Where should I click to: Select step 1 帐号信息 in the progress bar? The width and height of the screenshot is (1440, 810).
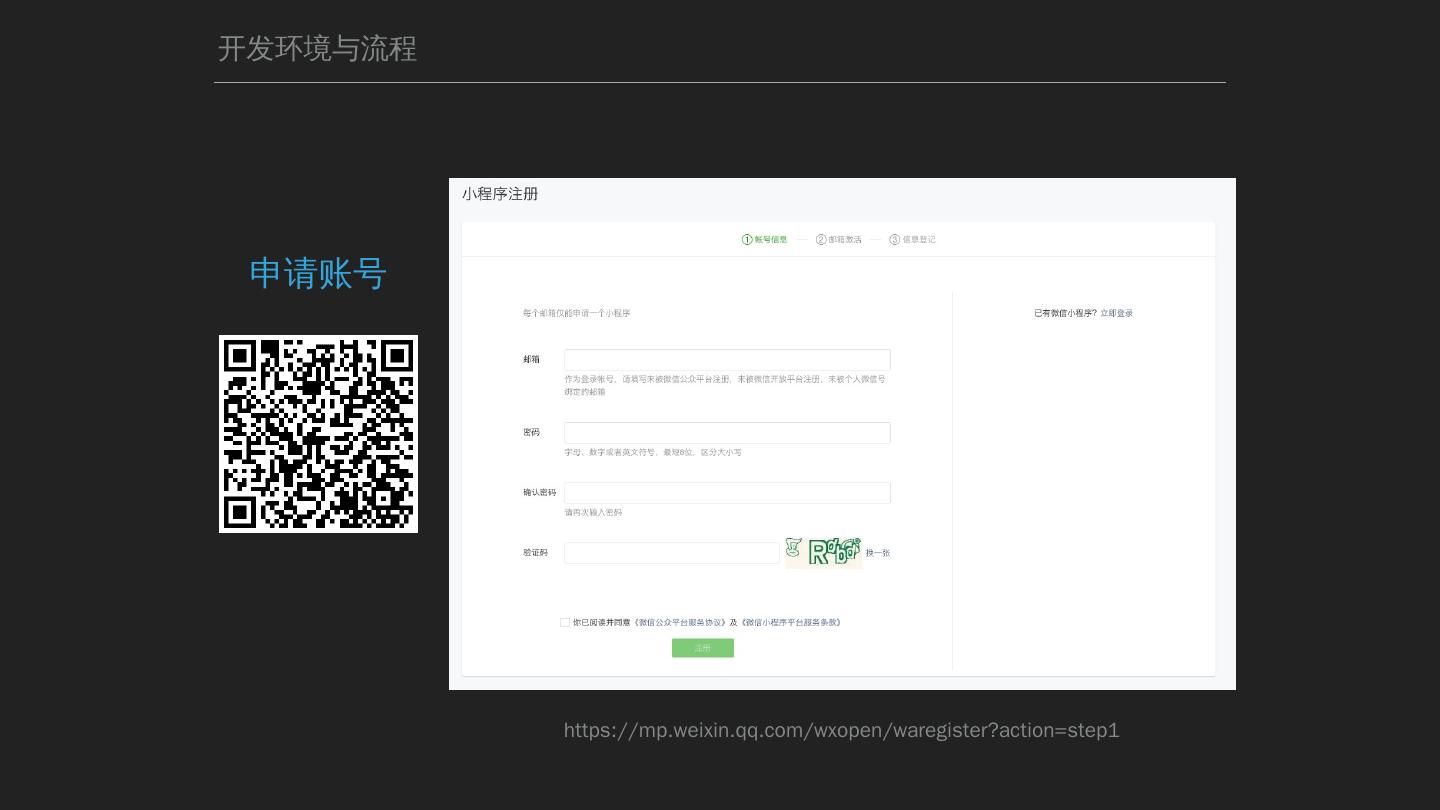click(765, 239)
